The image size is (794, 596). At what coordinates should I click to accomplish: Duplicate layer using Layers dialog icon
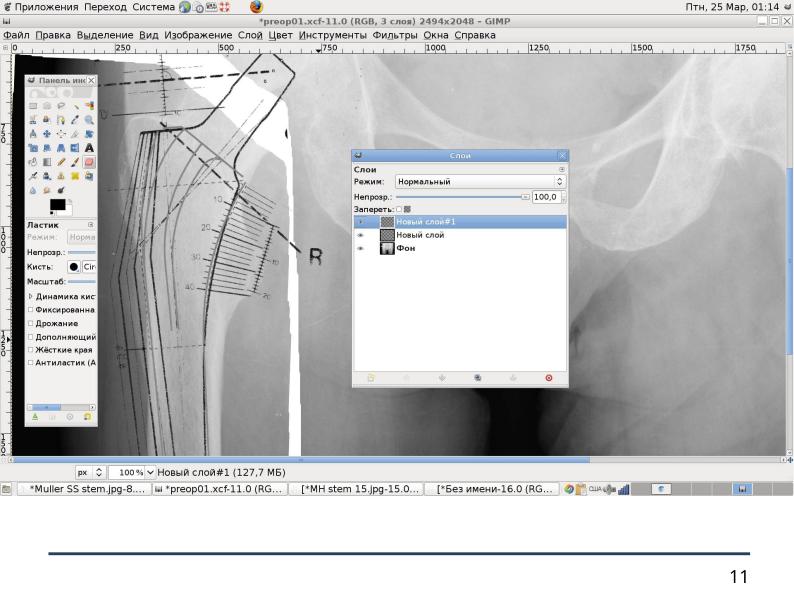pyautogui.click(x=478, y=378)
